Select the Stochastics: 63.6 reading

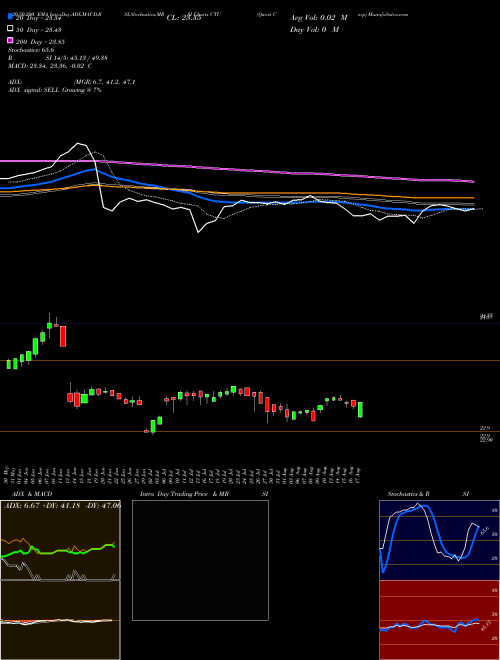point(31,50)
